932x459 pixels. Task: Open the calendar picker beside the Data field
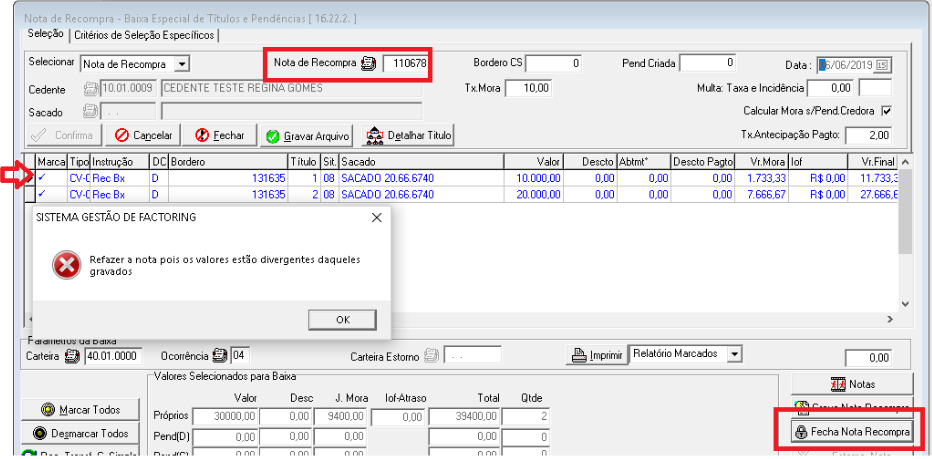(x=882, y=65)
